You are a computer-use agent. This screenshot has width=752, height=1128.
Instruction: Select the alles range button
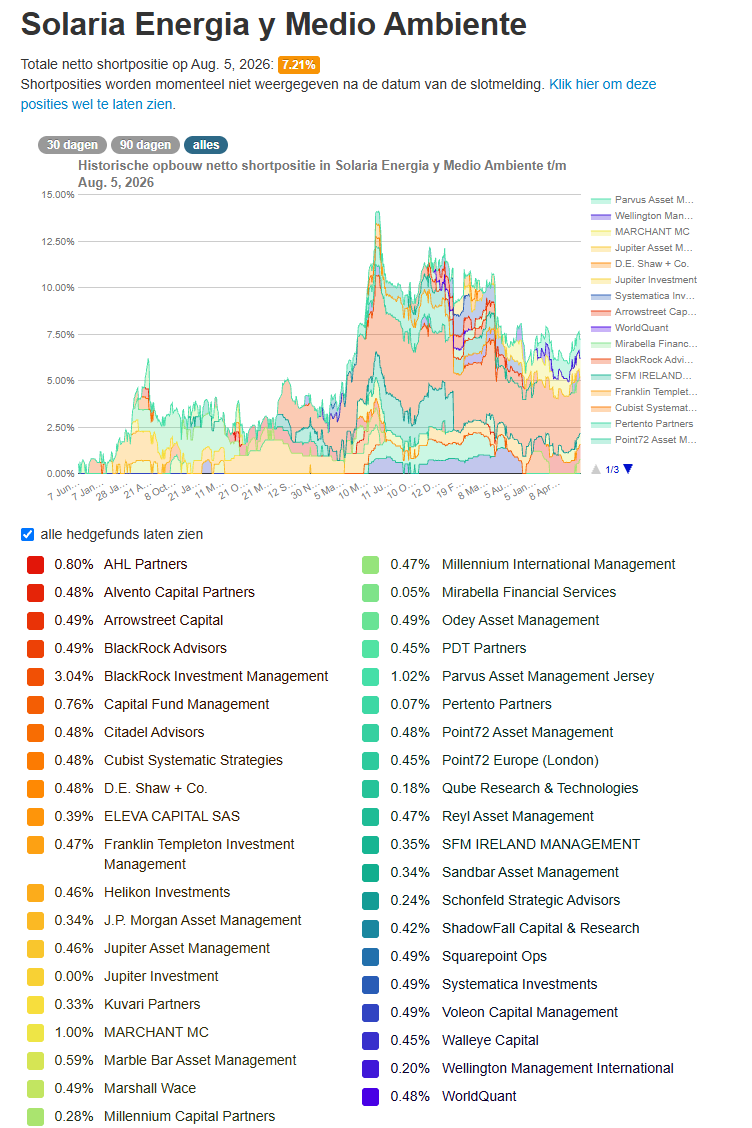206,145
